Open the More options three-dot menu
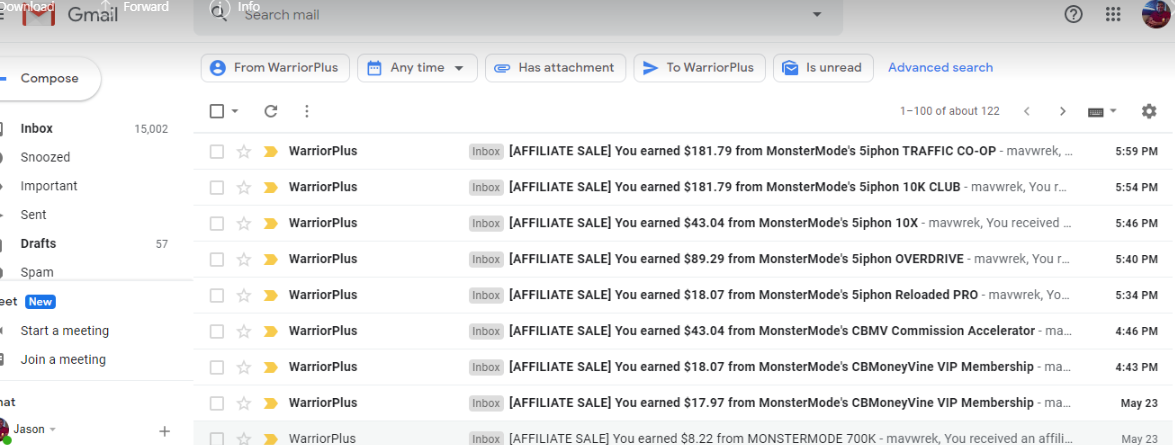1175x445 pixels. (x=306, y=112)
